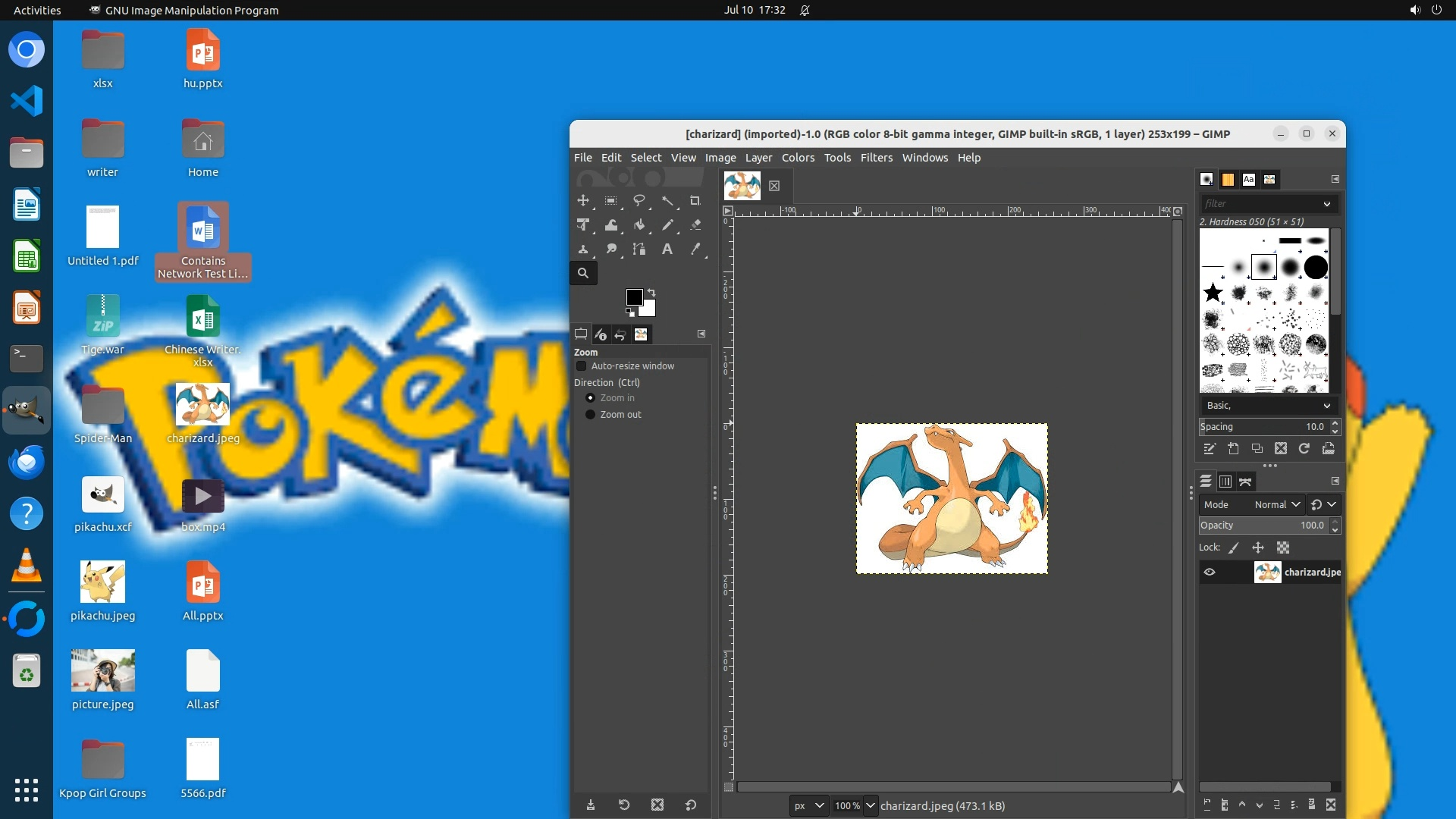Screen dimensions: 1456x819
Task: Swap foreground and background colors
Action: coord(651,293)
